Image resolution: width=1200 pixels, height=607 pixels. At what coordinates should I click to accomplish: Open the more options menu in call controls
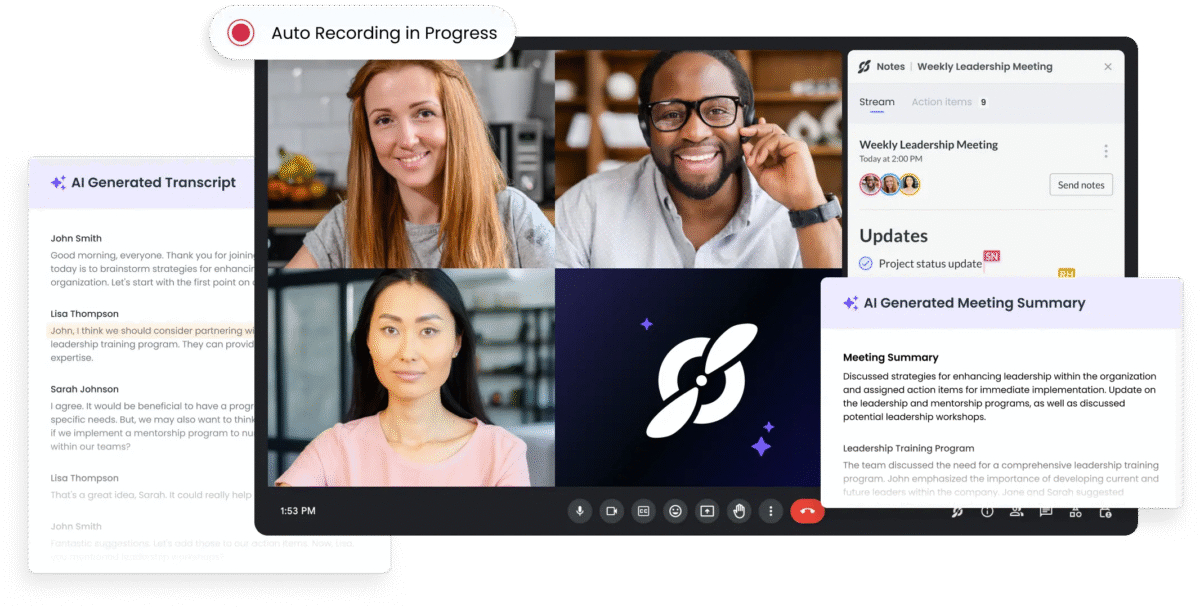[x=771, y=511]
